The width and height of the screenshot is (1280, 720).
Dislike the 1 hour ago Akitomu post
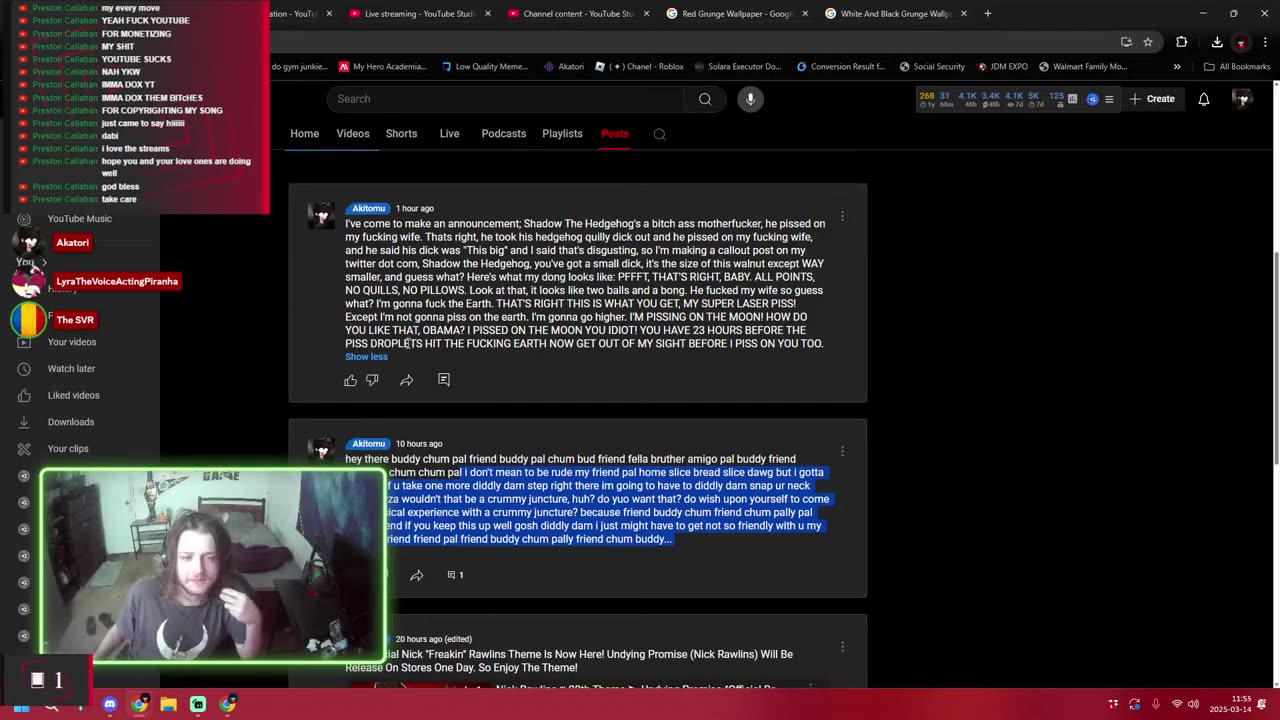[372, 380]
